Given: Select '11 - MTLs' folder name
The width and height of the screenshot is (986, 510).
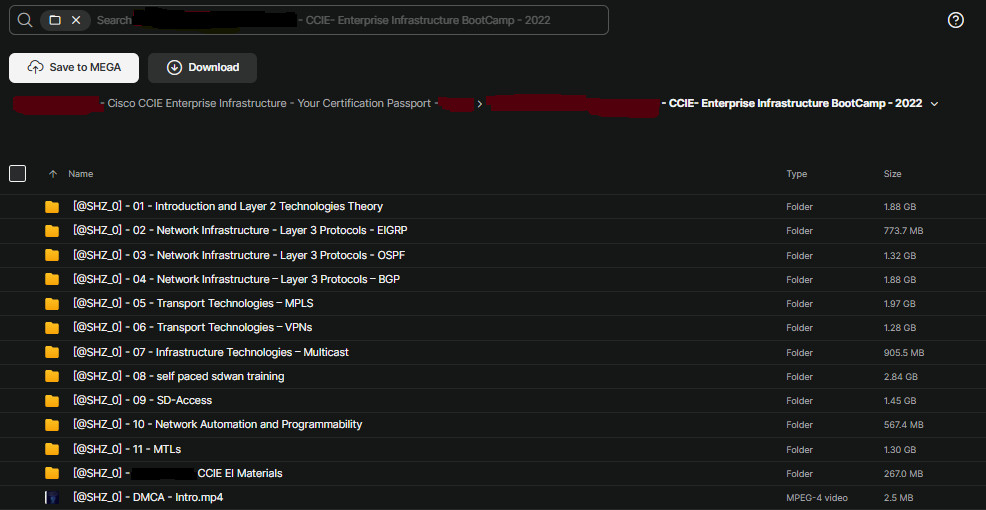Looking at the screenshot, I should click(127, 449).
